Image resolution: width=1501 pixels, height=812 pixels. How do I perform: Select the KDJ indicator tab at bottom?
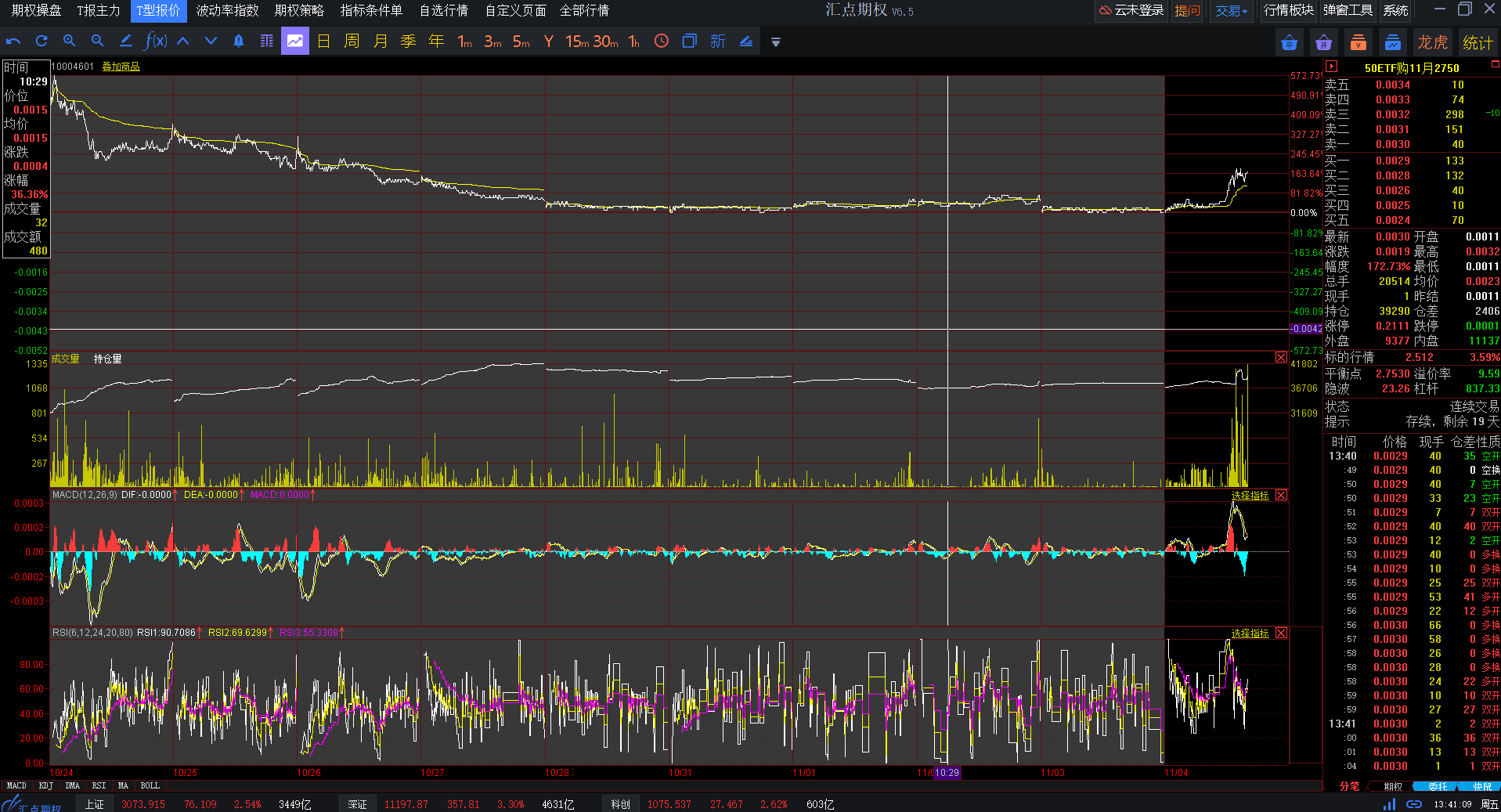pyautogui.click(x=46, y=785)
